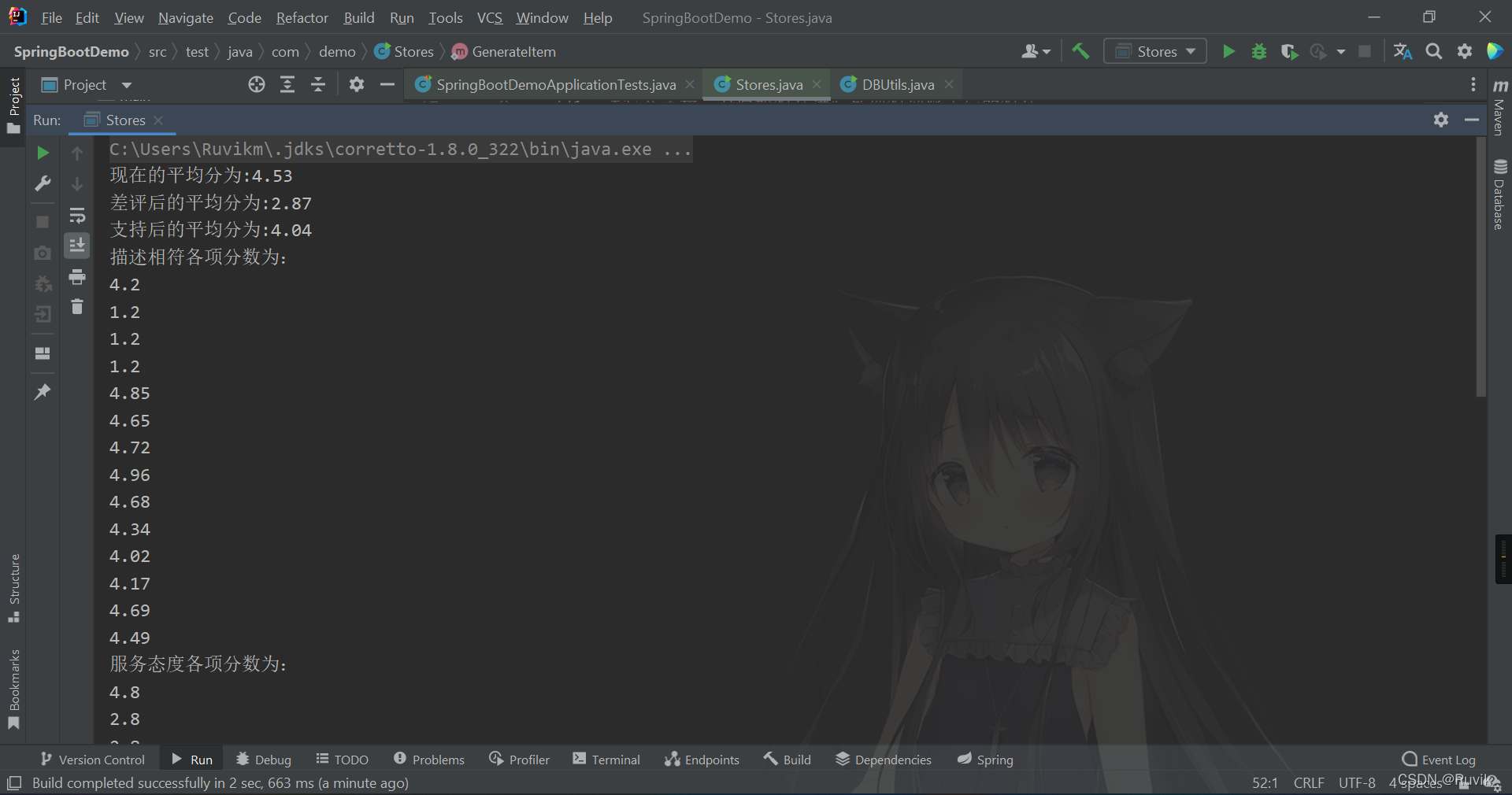
Task: Open Structure side panel
Action: pos(14,589)
